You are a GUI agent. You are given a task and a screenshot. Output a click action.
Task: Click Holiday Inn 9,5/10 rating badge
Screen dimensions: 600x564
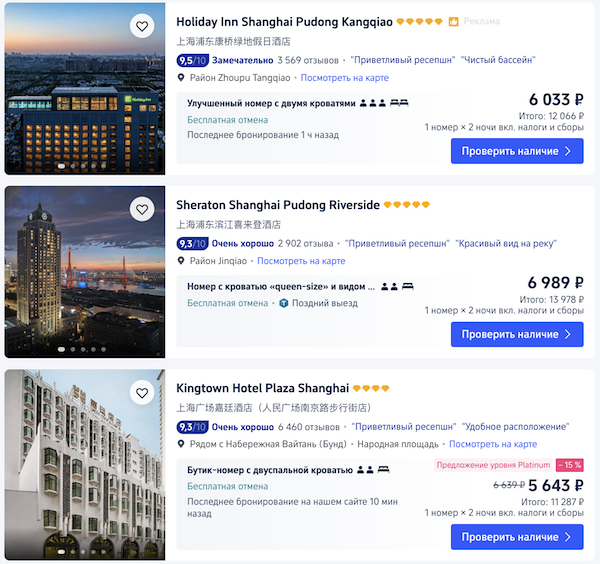coord(192,60)
